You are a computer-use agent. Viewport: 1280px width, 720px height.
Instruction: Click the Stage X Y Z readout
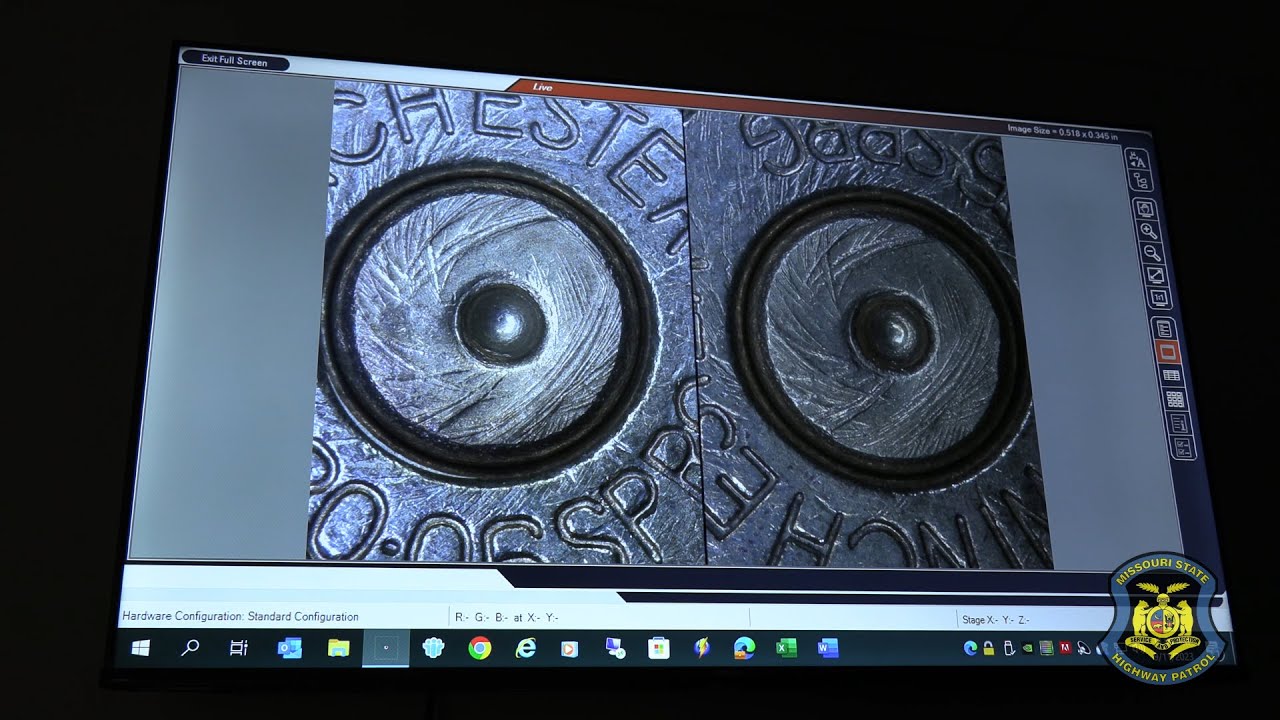click(995, 620)
